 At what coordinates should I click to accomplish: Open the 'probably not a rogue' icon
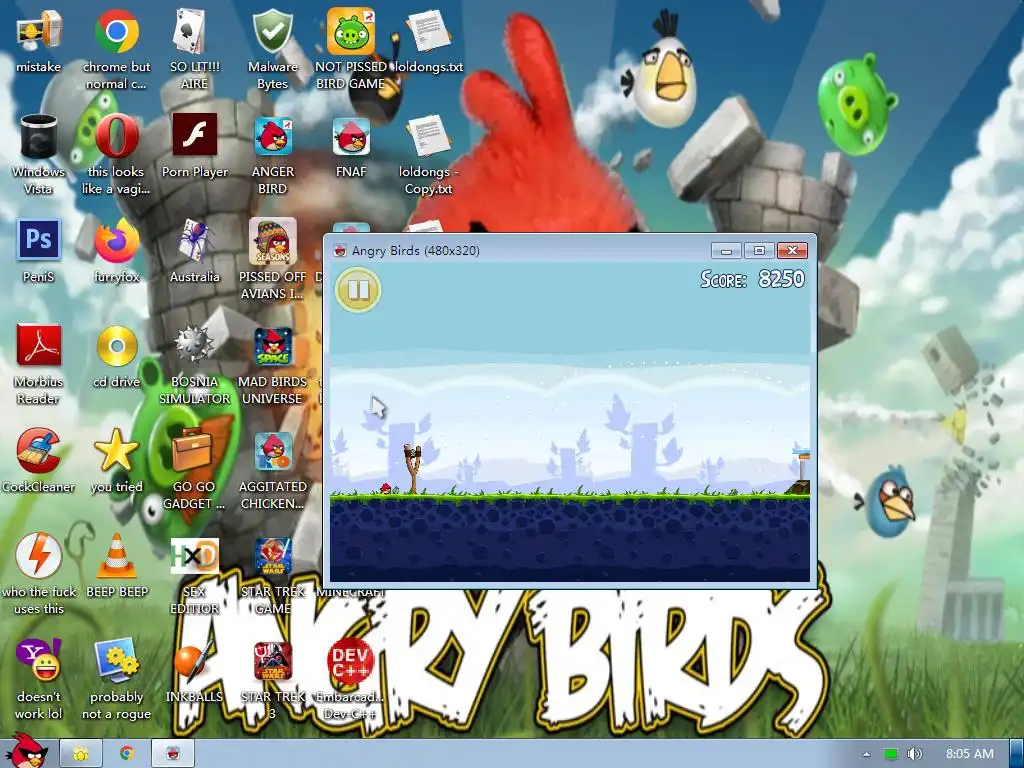(x=118, y=660)
